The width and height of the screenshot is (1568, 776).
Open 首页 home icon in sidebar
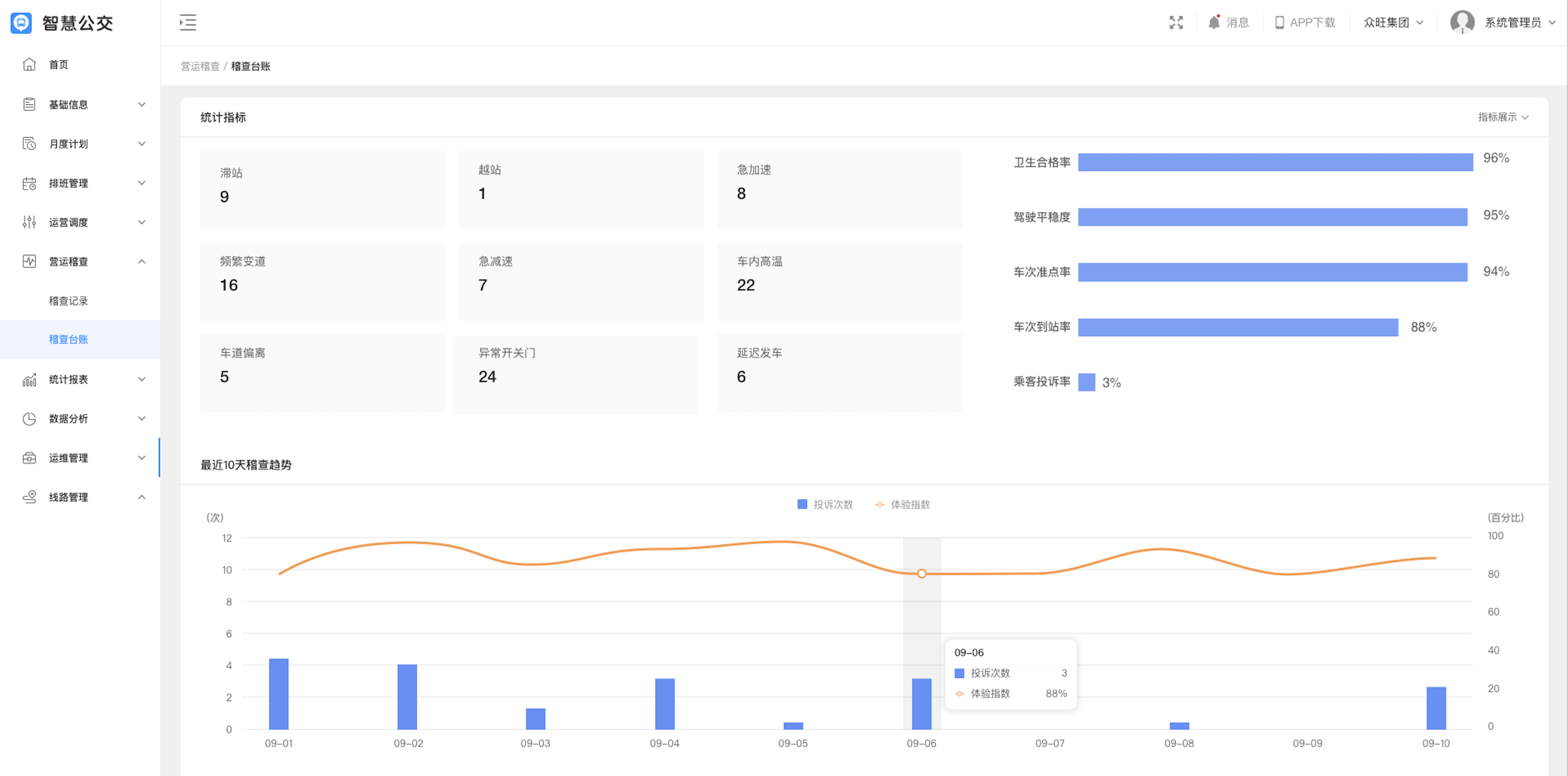pos(29,65)
